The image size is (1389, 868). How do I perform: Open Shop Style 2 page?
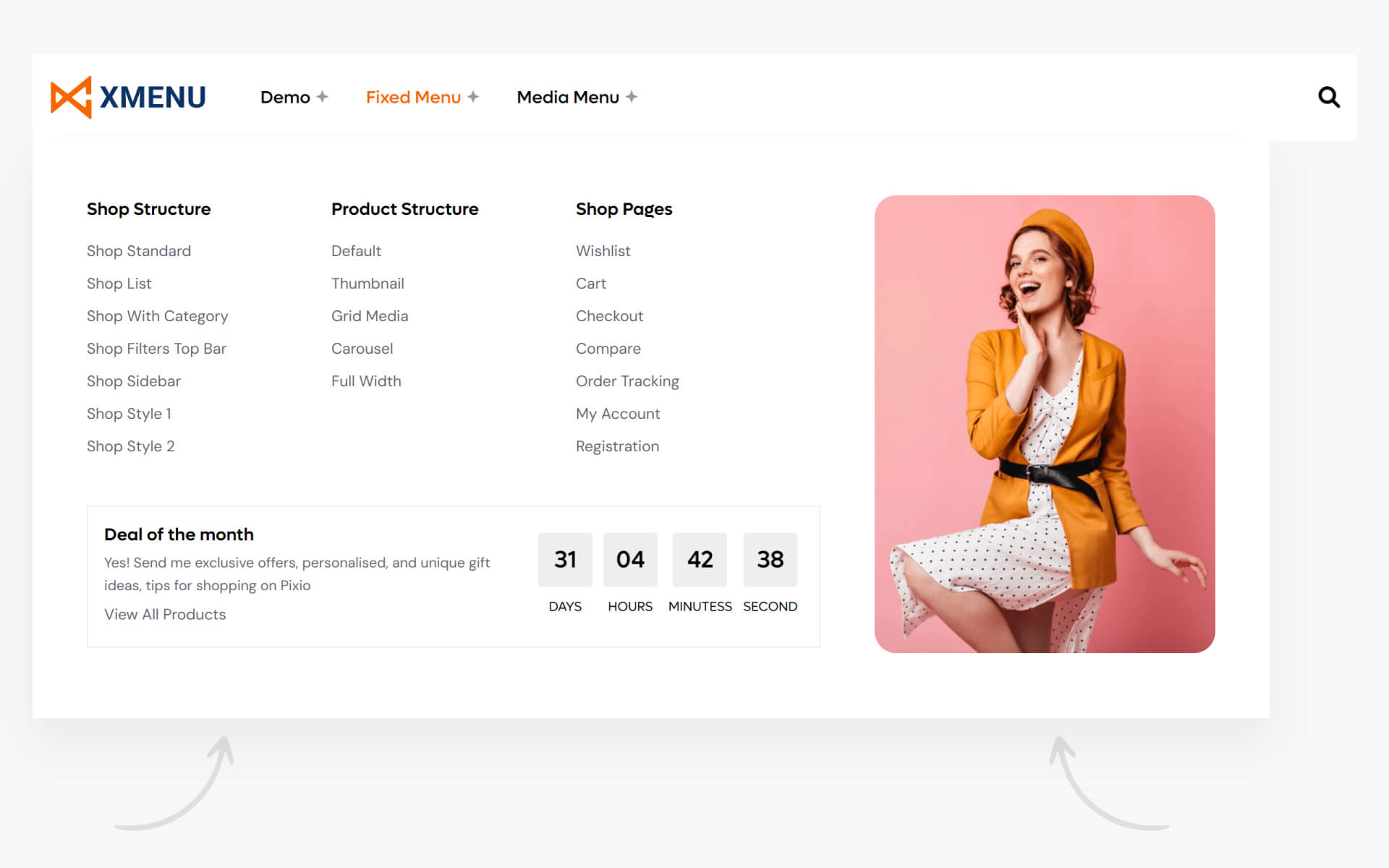click(130, 446)
